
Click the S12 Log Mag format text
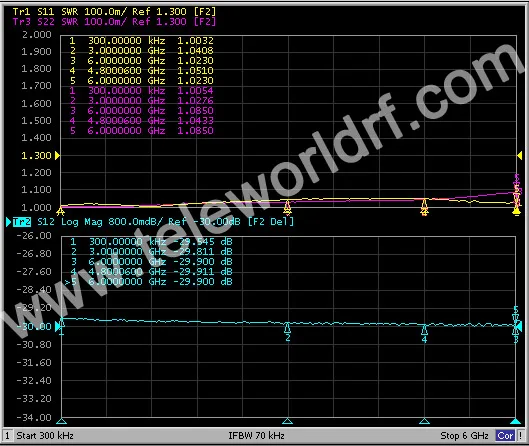pyautogui.click(x=70, y=222)
